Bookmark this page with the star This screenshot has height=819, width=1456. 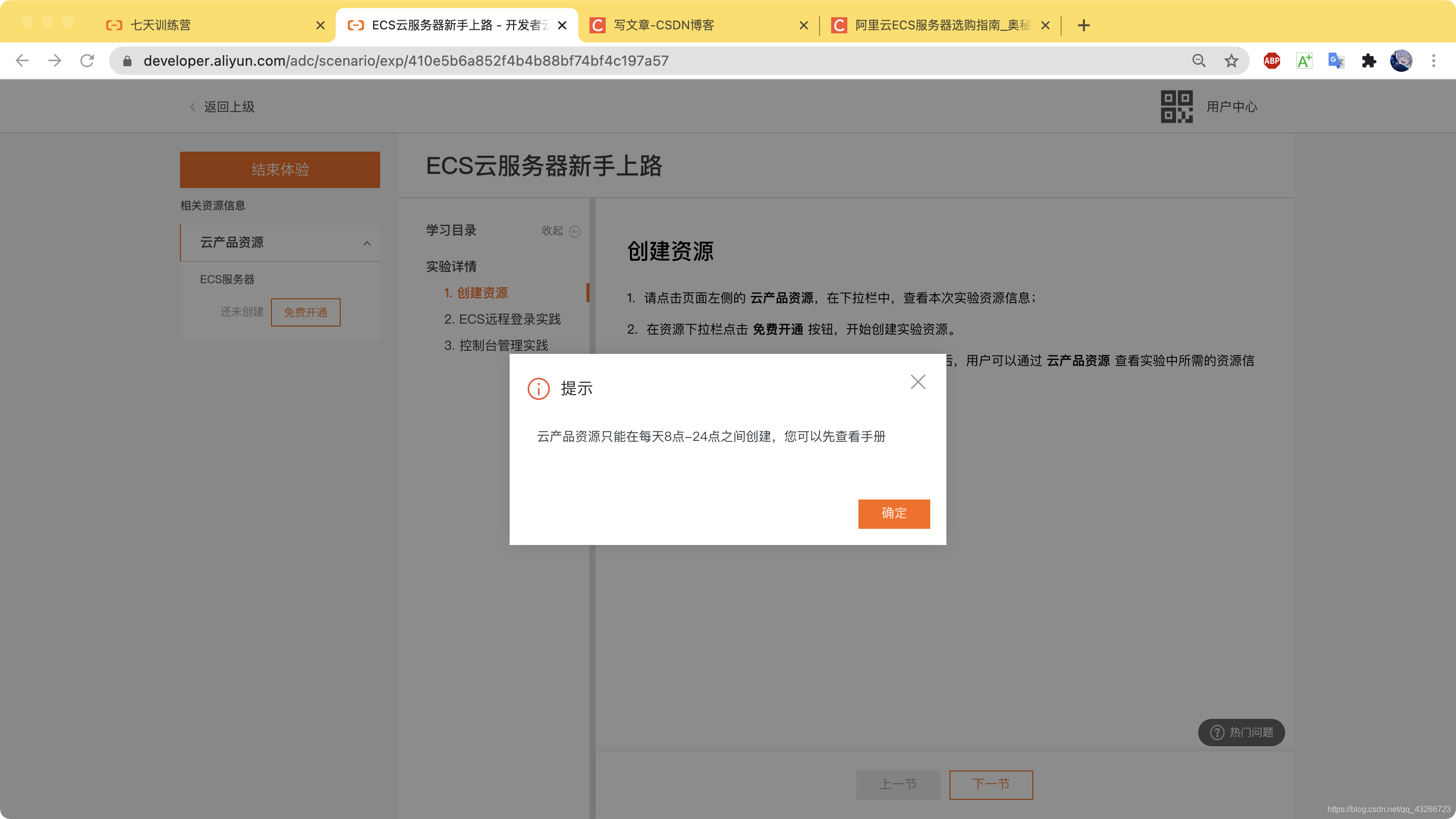tap(1231, 61)
